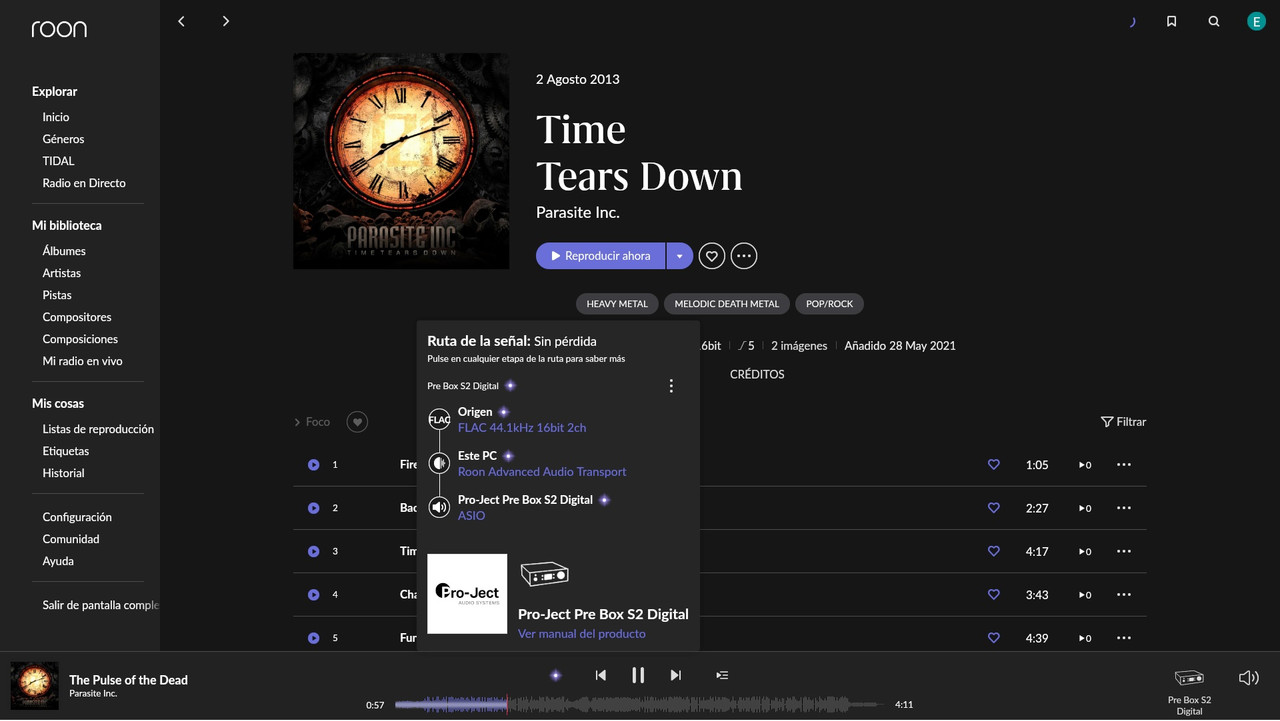Screen dimensions: 1280x721
Task: Open TIDAL in the sidebar
Action: click(x=58, y=161)
